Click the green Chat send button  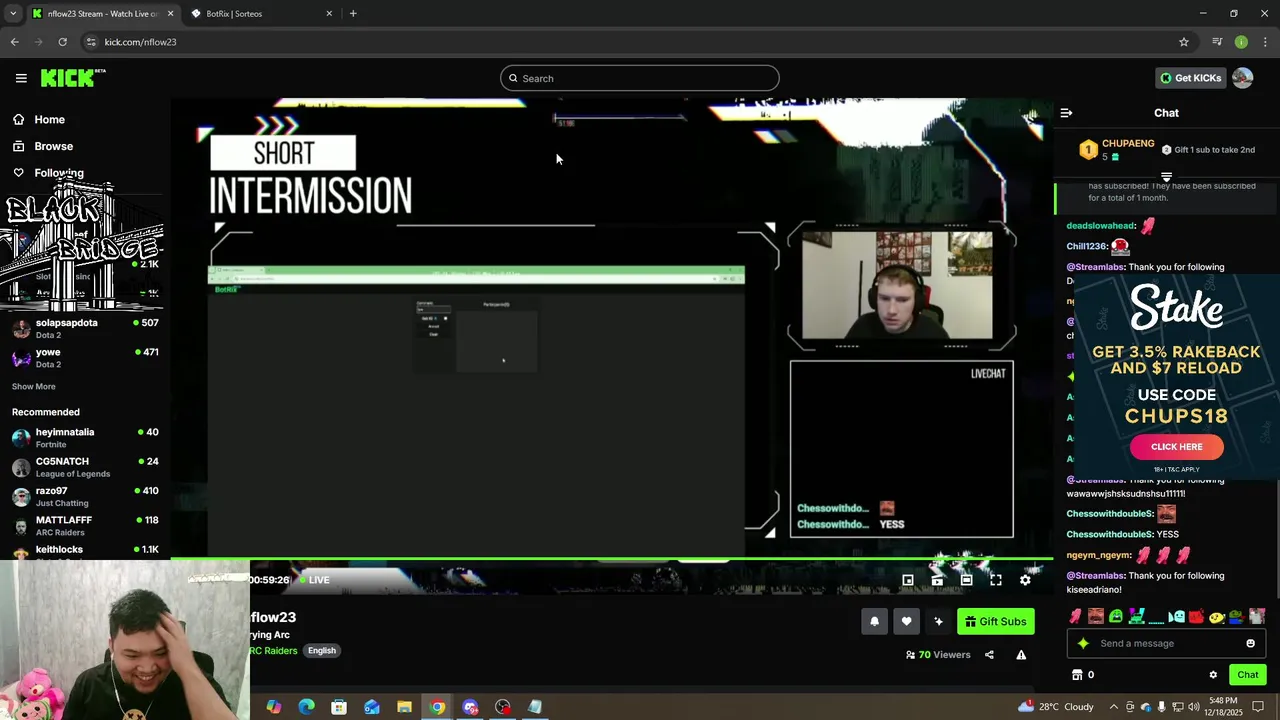click(x=1247, y=675)
